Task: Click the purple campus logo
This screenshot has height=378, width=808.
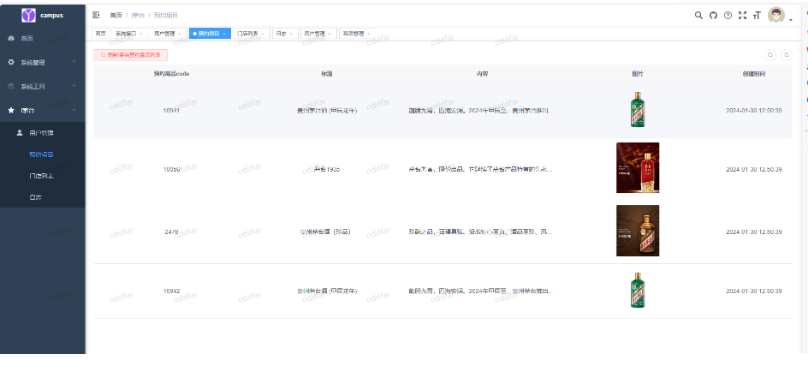Action: point(28,15)
